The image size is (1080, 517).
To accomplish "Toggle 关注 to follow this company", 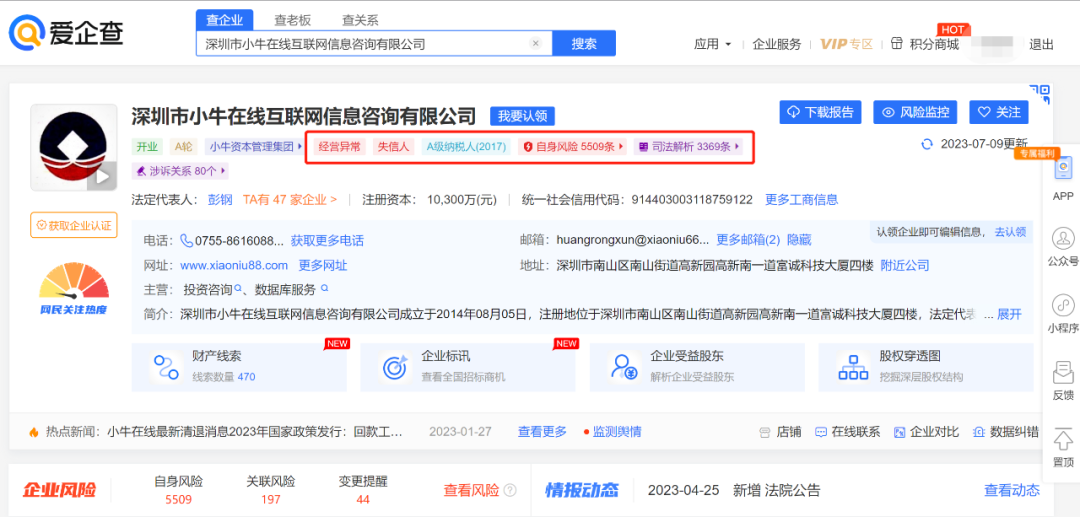I will (998, 112).
